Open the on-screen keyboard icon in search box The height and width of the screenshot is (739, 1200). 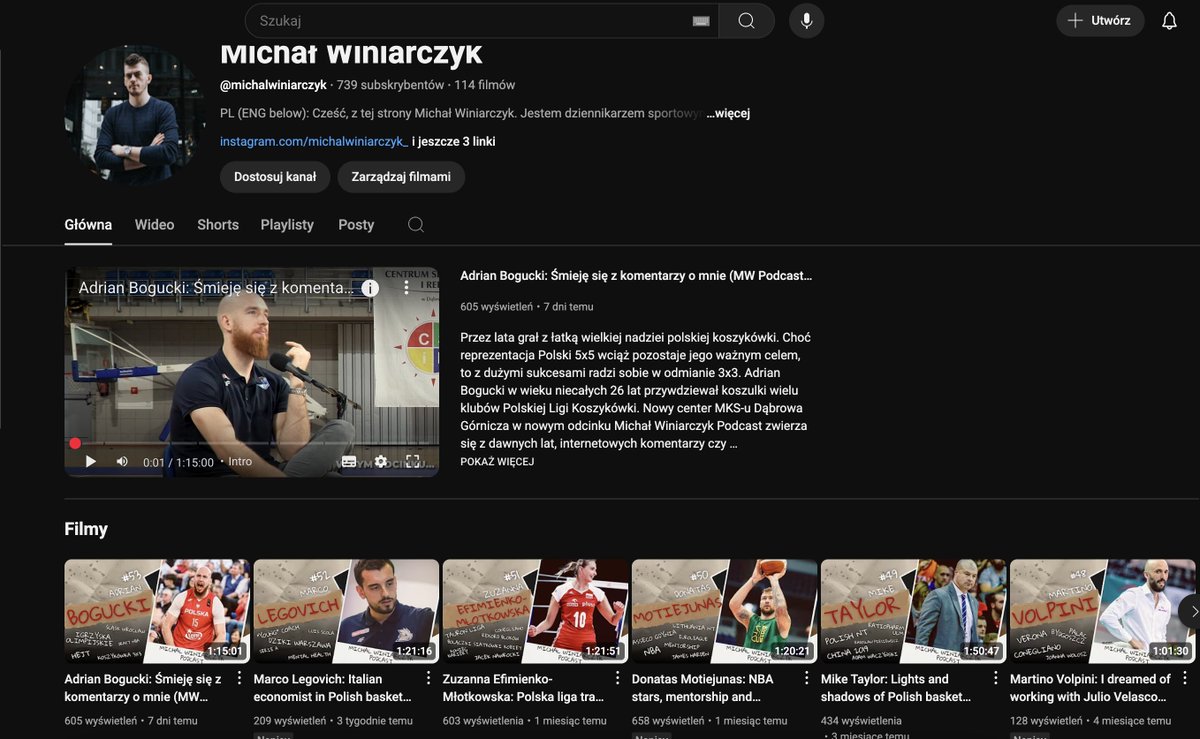click(701, 21)
